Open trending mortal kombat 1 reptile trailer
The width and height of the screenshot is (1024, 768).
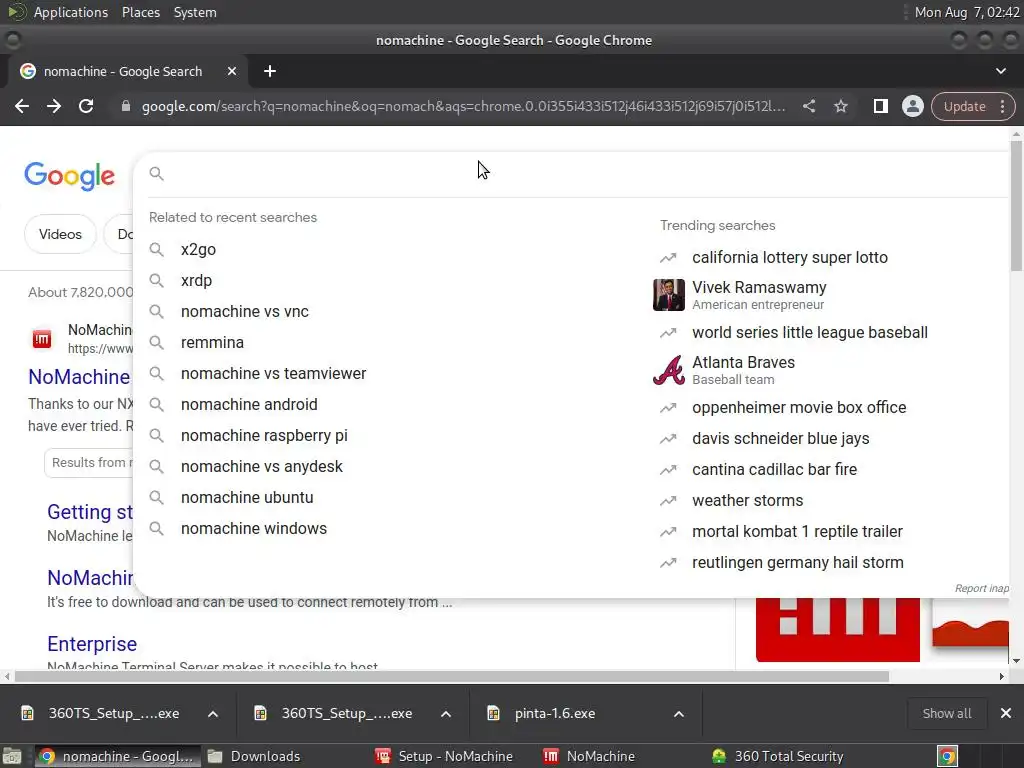click(x=797, y=532)
